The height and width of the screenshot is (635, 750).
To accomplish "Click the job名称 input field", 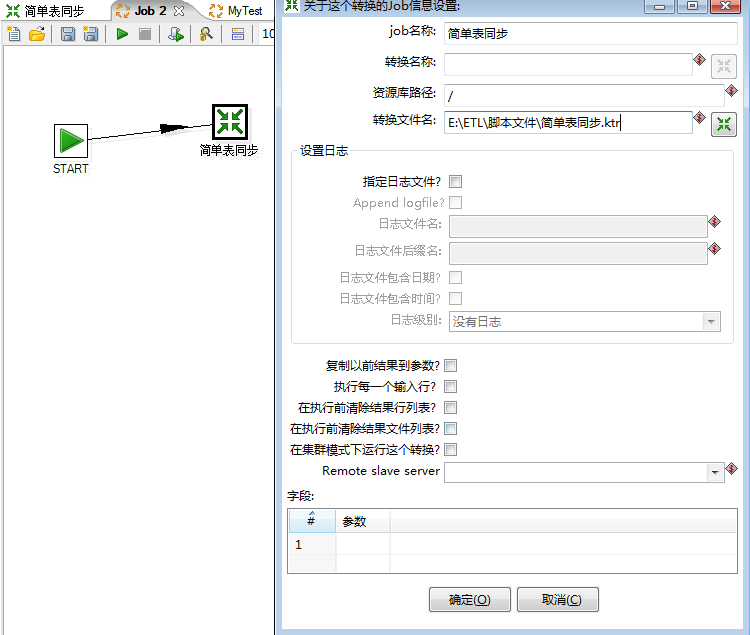I will [x=590, y=33].
